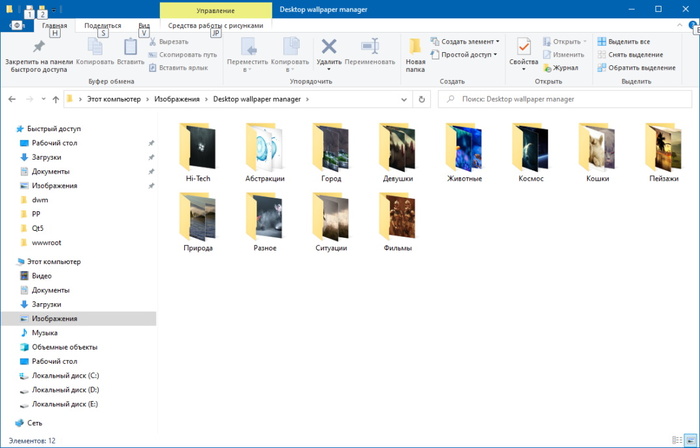
Task: Switch to large icons view in status bar
Action: tap(690, 440)
